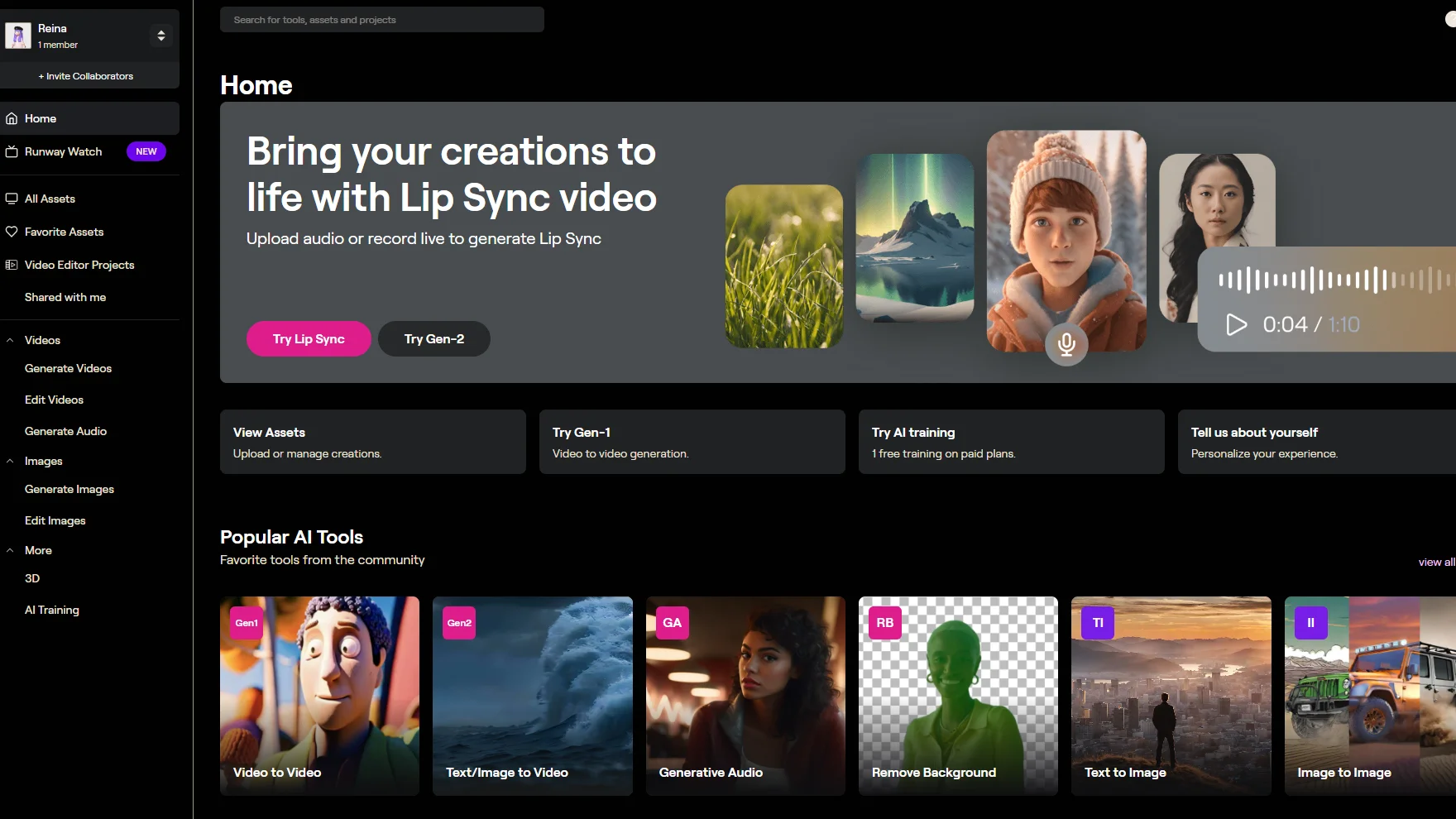The height and width of the screenshot is (819, 1456).
Task: Click the animated boy in beanie image
Action: click(1066, 240)
